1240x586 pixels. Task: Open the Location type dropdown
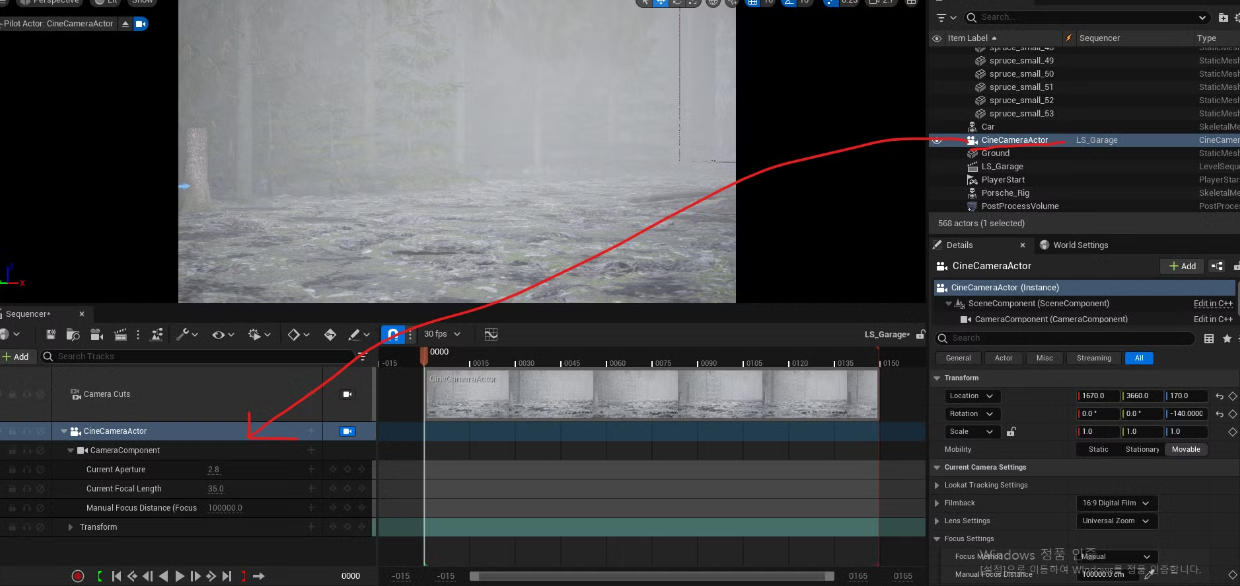(x=972, y=396)
